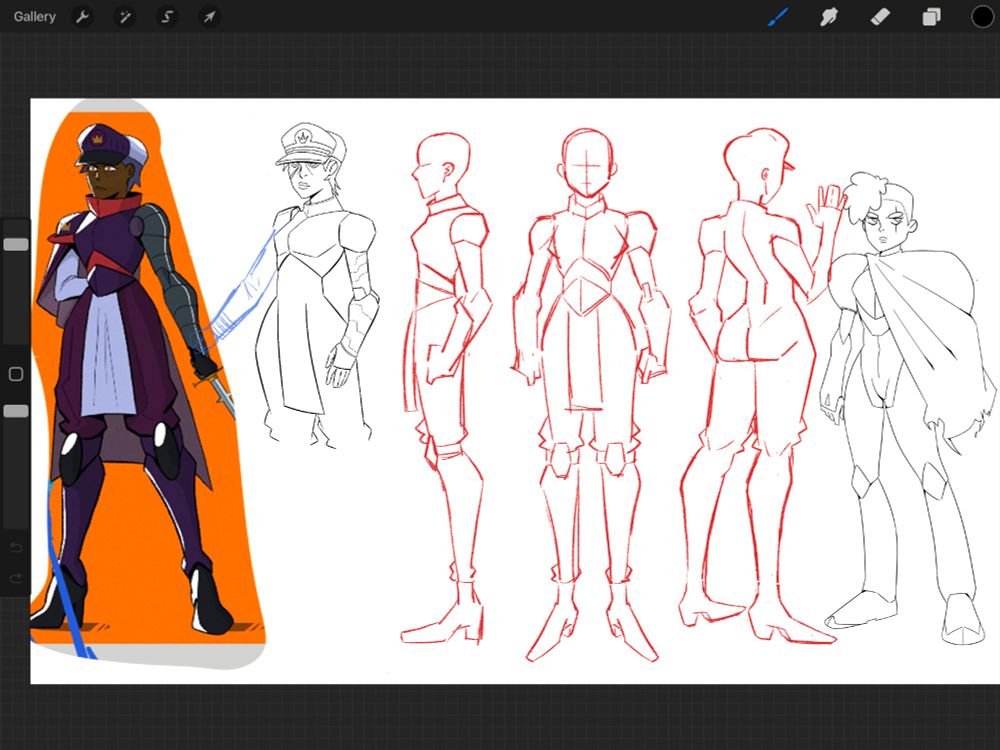1000x750 pixels.
Task: Return to the Gallery
Action: coord(34,17)
